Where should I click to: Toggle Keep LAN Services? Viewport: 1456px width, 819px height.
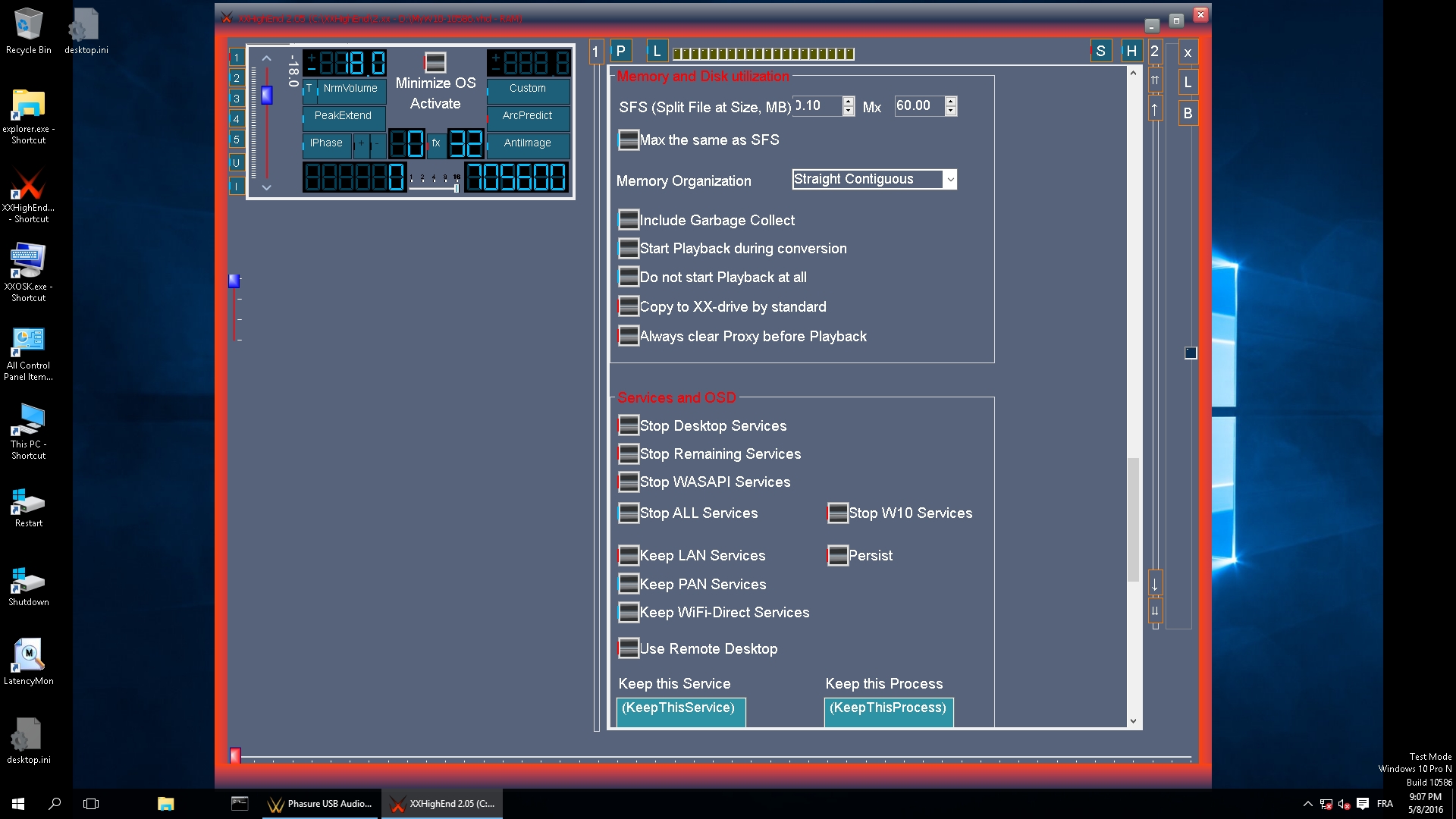pos(629,555)
